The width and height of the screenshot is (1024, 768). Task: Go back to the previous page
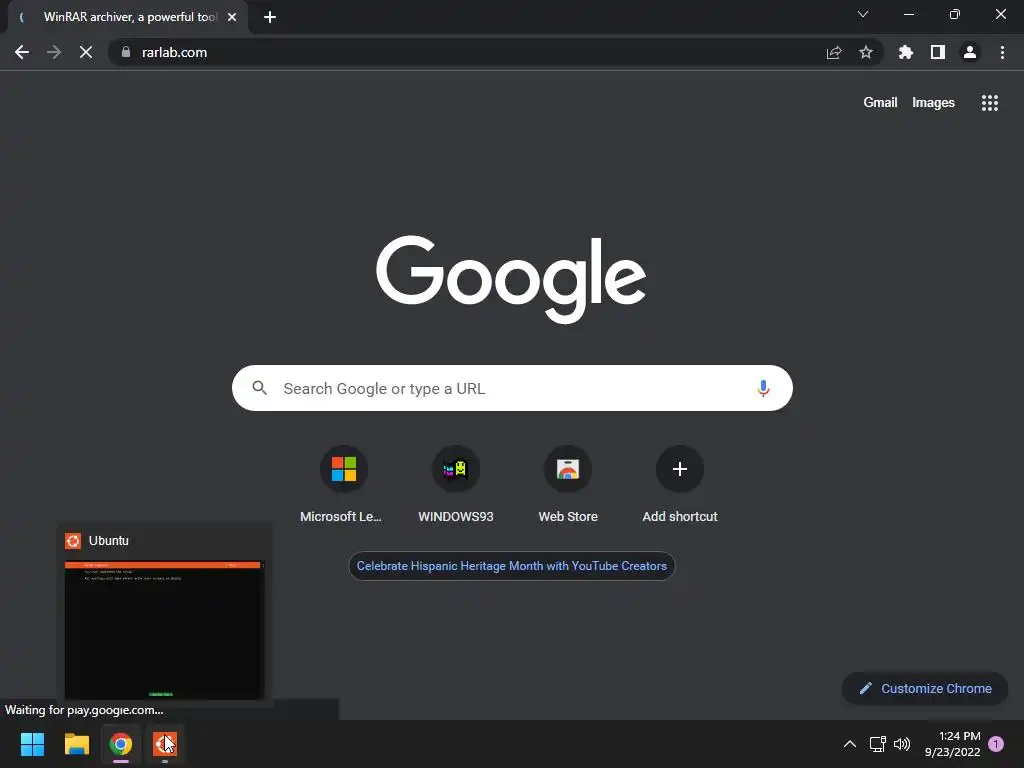point(22,52)
